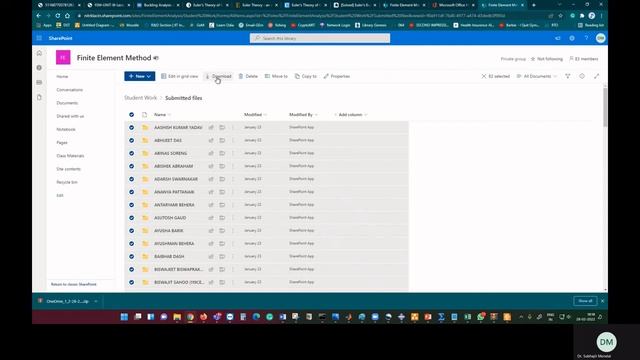Click the folder icon for ADARSH SWARNAKAR
The height and width of the screenshot is (360, 640).
pyautogui.click(x=145, y=179)
